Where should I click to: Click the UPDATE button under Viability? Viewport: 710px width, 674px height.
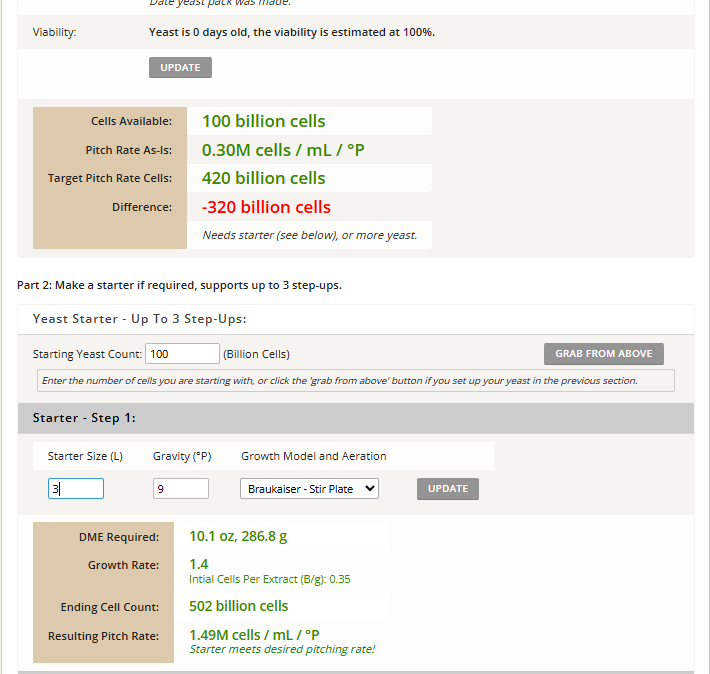coord(180,68)
